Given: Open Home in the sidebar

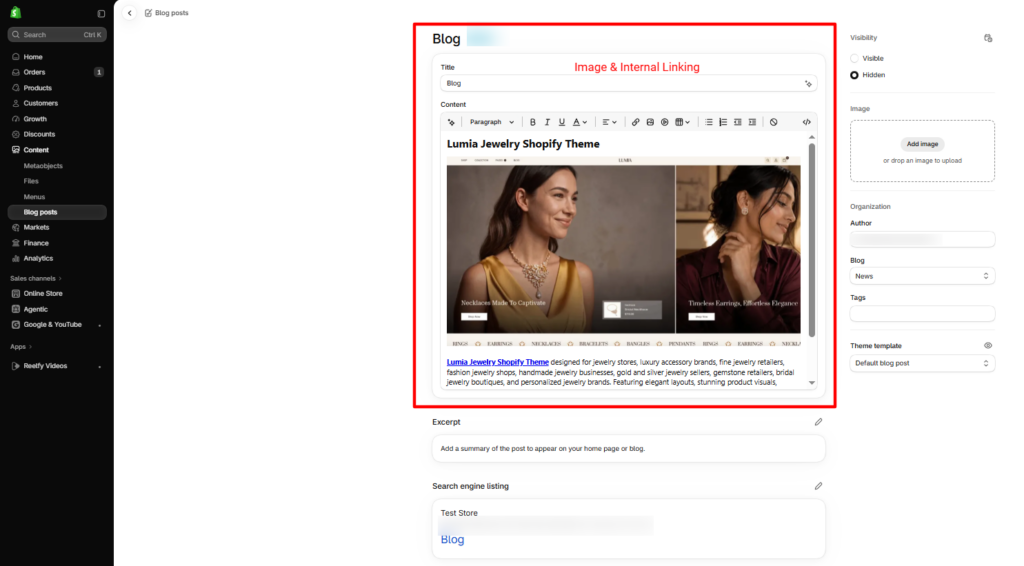Looking at the screenshot, I should tap(57, 57).
